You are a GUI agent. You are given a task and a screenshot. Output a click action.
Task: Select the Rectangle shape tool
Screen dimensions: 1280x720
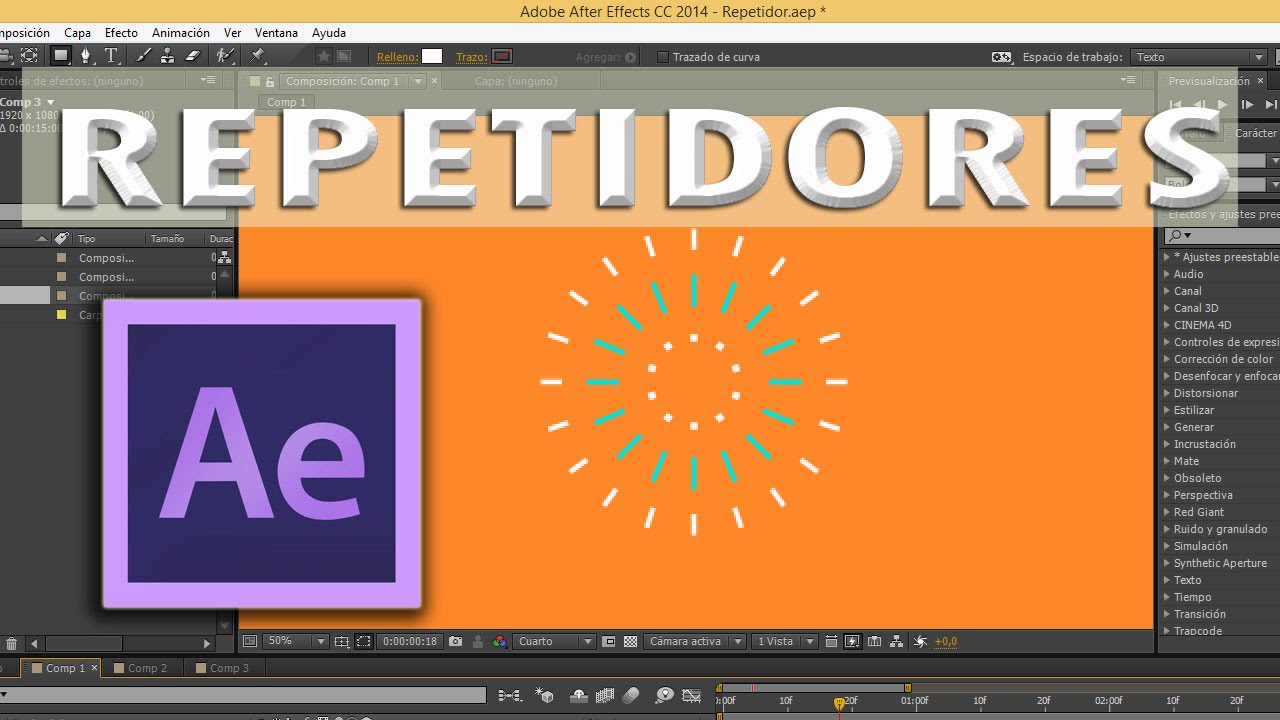point(61,56)
